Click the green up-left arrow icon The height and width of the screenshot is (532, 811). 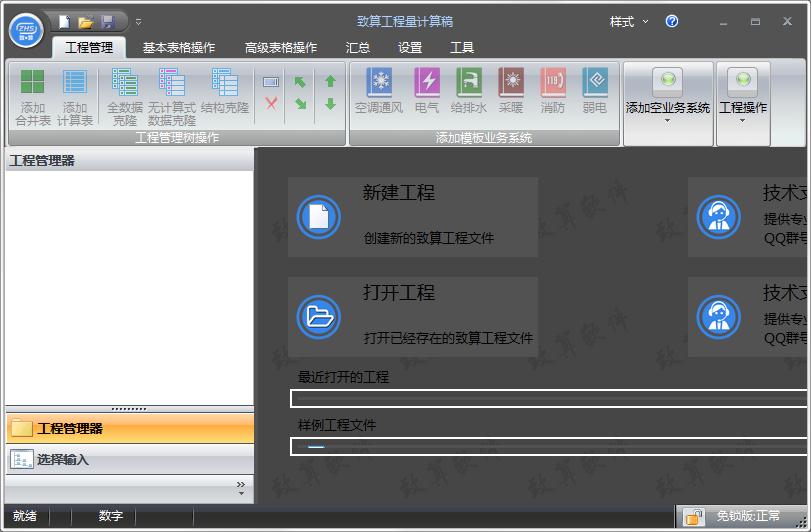(x=300, y=82)
